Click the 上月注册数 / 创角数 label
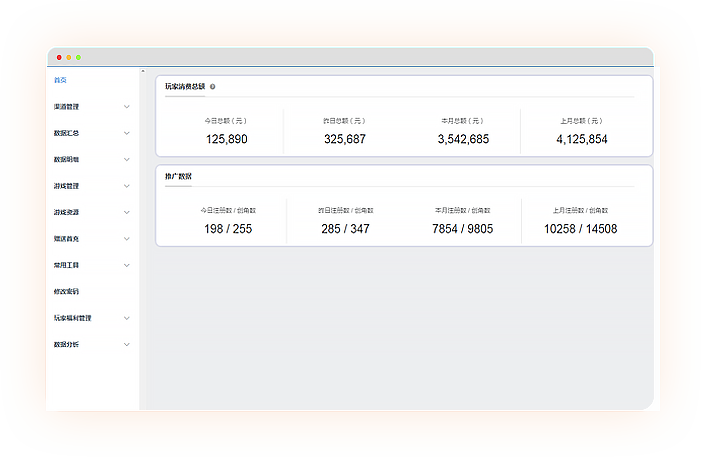Viewport: 701px width, 457px height. [580, 210]
